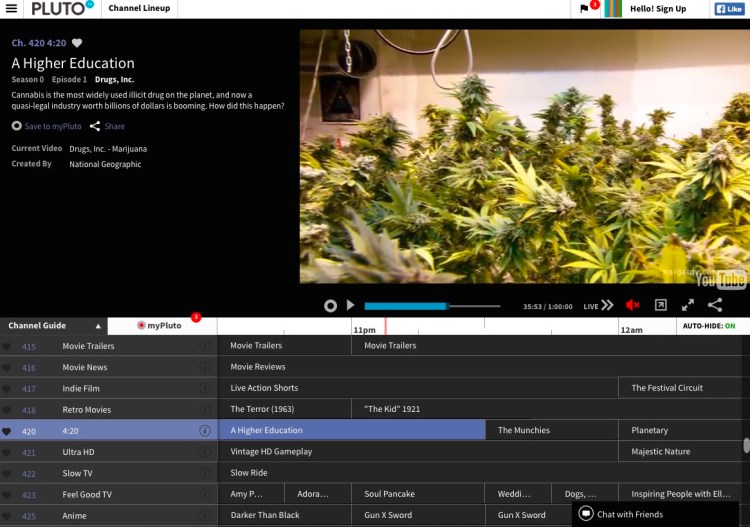Open the pop-out player icon
Image resolution: width=750 pixels, height=527 pixels.
[x=661, y=305]
